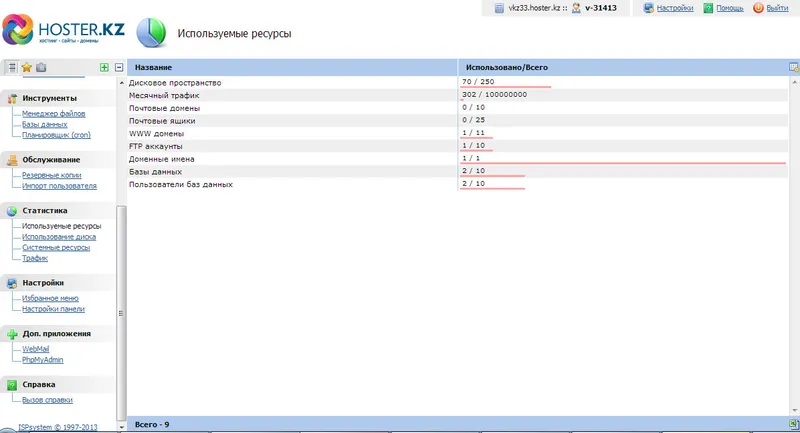Viewport: 800px width, 433px height.
Task: Select Базы данных table row
Action: pos(458,172)
